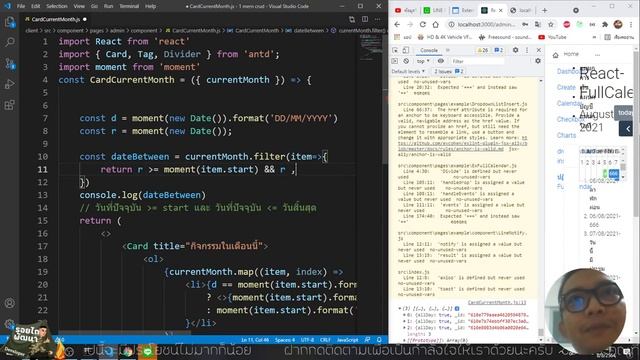Open the new tab plus button in Chrome
Image resolution: width=640 pixels, height=360 pixels.
(544, 10)
